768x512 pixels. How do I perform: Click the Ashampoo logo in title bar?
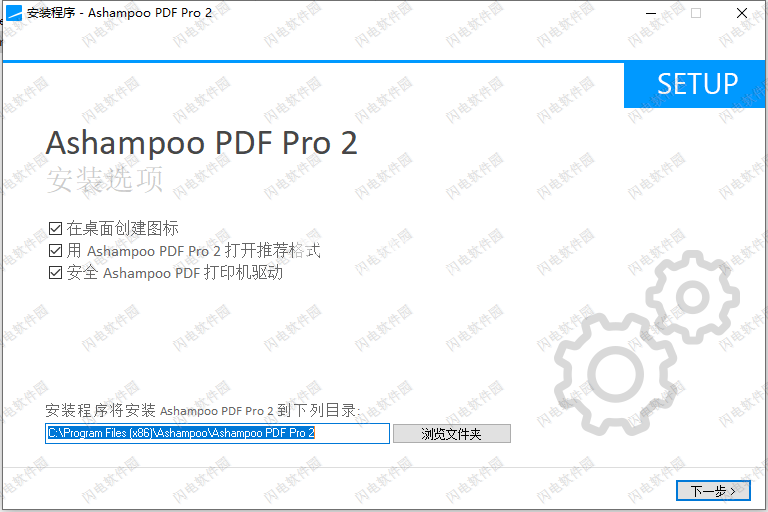(14, 13)
